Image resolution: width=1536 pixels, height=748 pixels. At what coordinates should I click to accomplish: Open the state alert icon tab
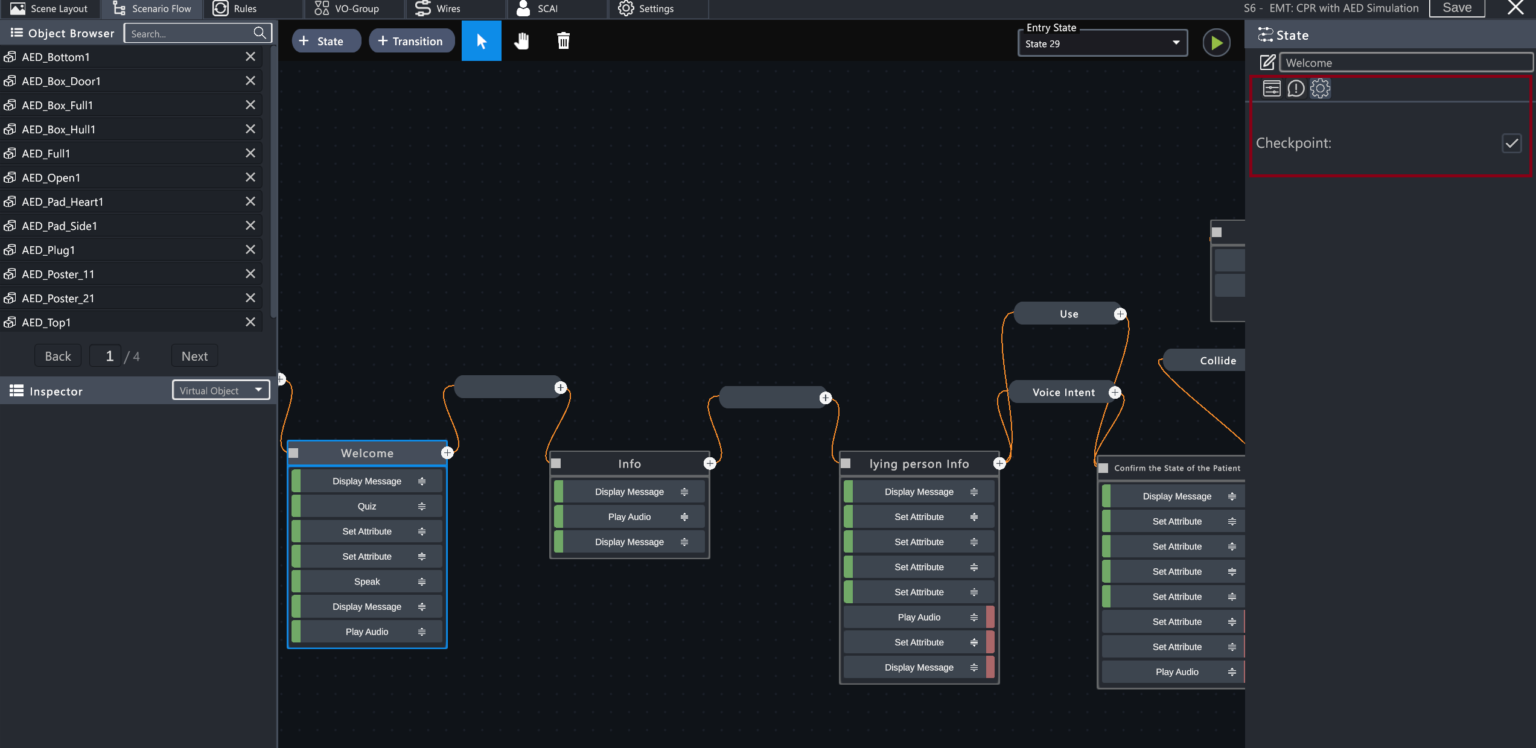(x=1296, y=89)
